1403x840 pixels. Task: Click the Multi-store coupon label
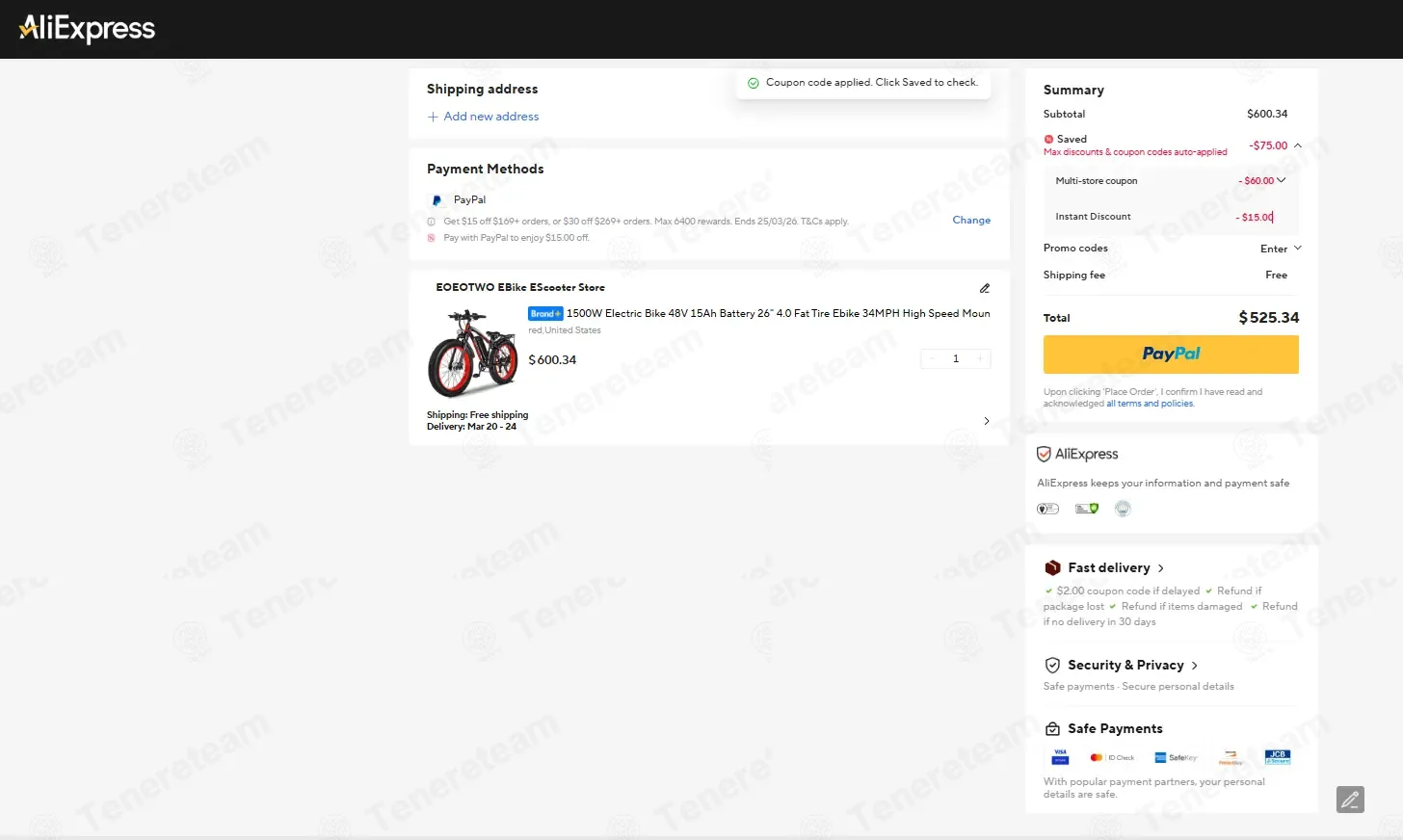point(1097,181)
